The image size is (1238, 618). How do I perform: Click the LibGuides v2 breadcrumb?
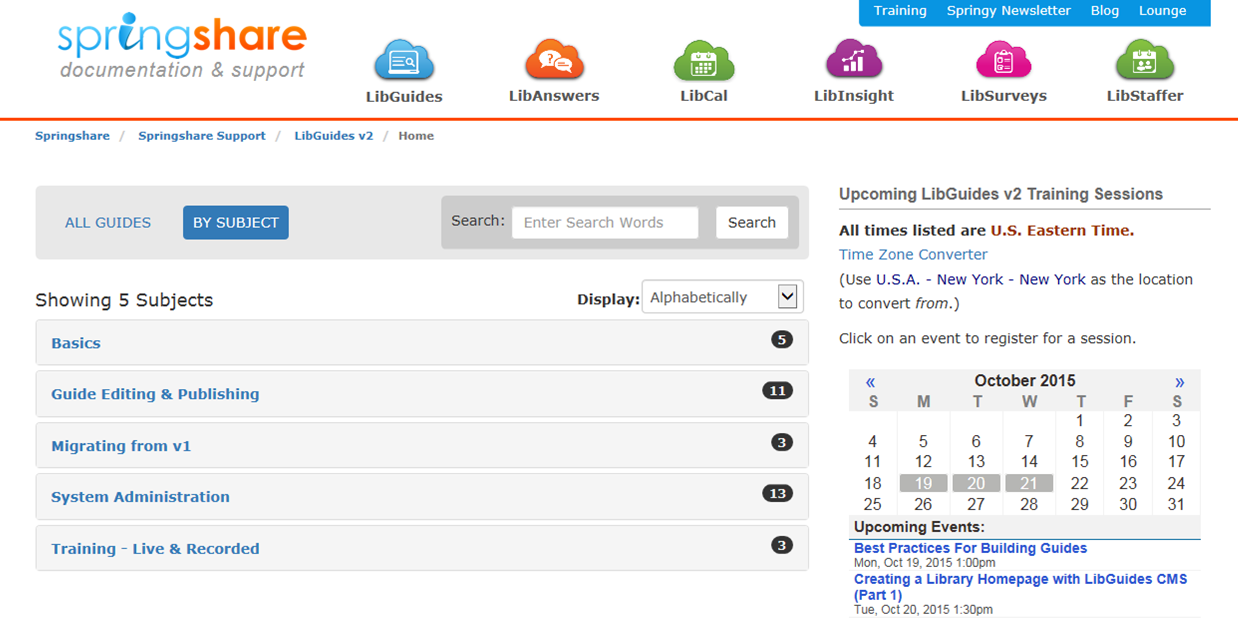tap(333, 136)
